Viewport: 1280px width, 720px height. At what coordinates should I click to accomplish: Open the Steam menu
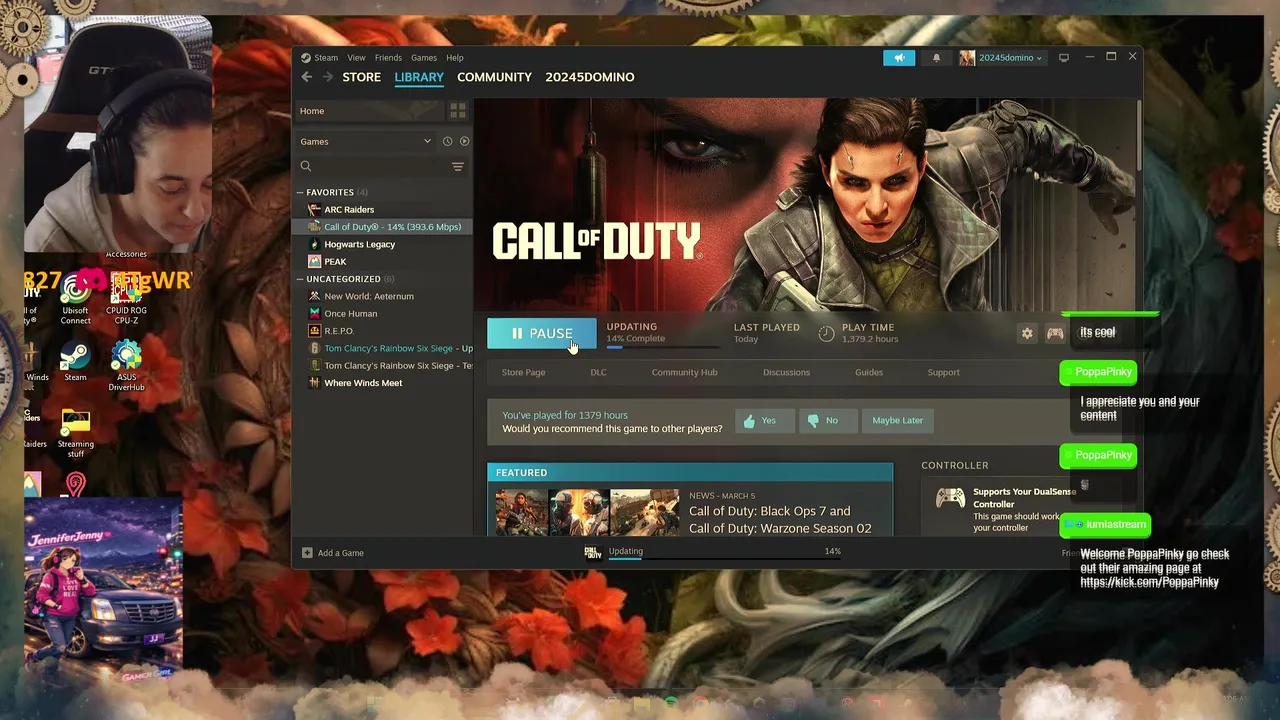pos(320,58)
